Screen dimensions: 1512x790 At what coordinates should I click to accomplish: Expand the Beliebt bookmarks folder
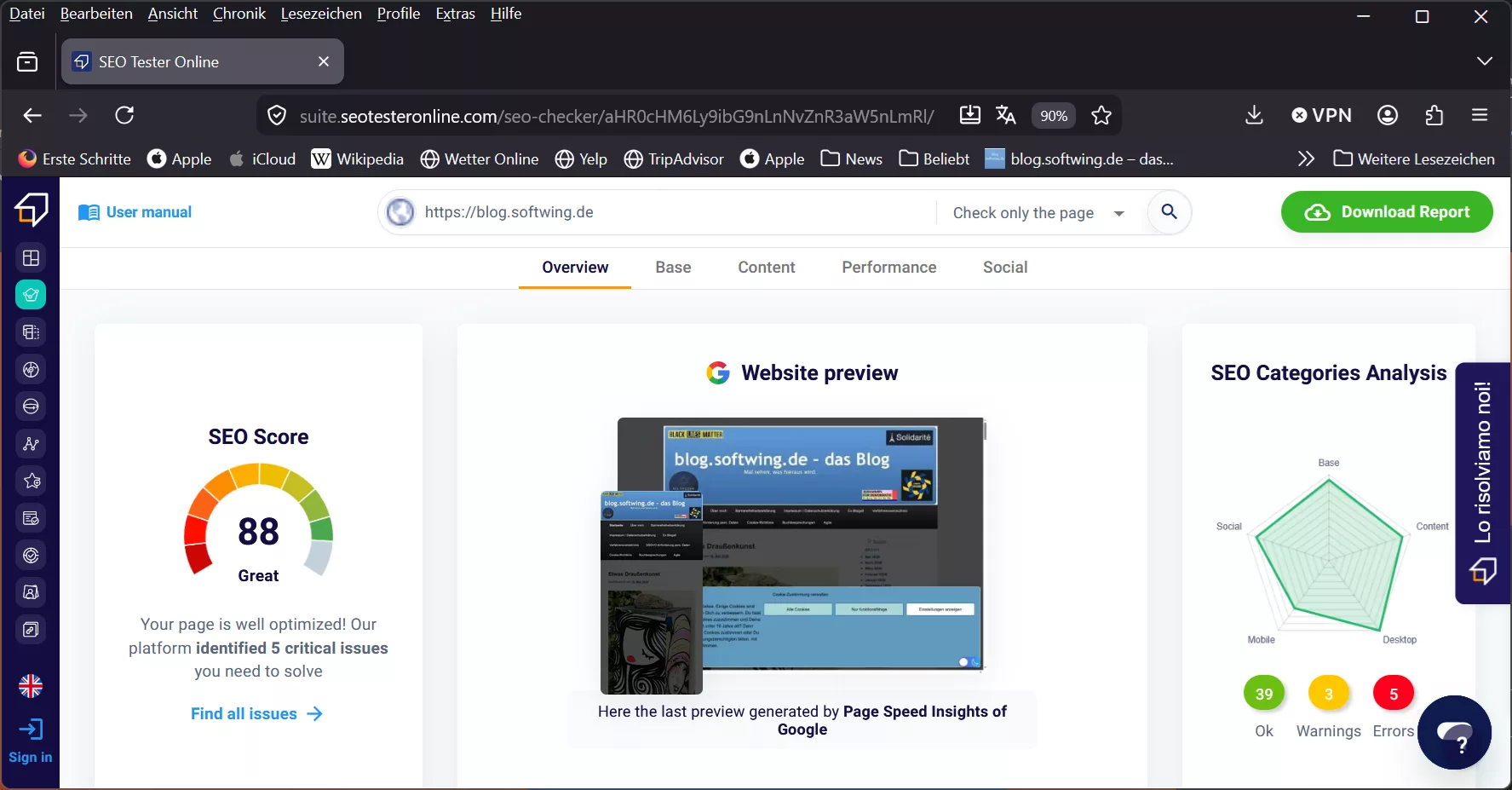(934, 159)
